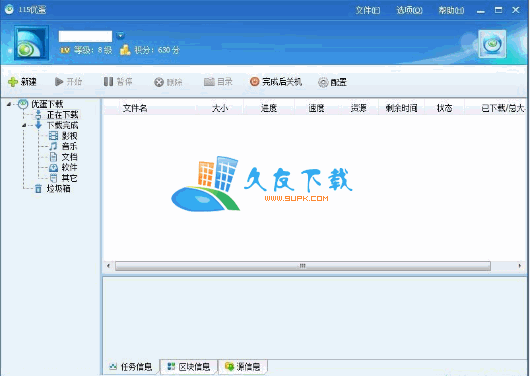Switch to the 任务信息 tab
This screenshot has height=376, width=530.
(131, 367)
